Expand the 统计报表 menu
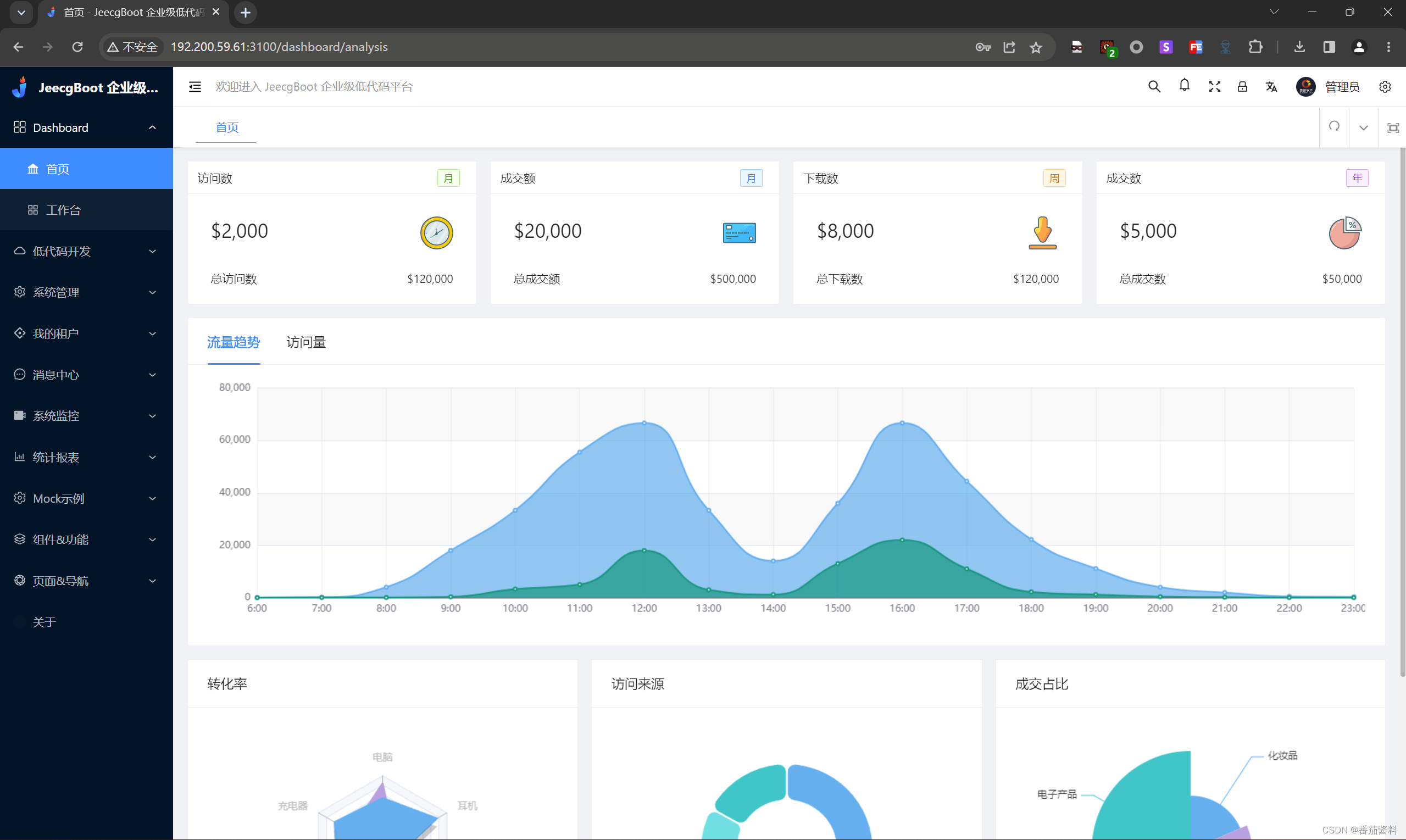Image resolution: width=1406 pixels, height=840 pixels. 87,457
